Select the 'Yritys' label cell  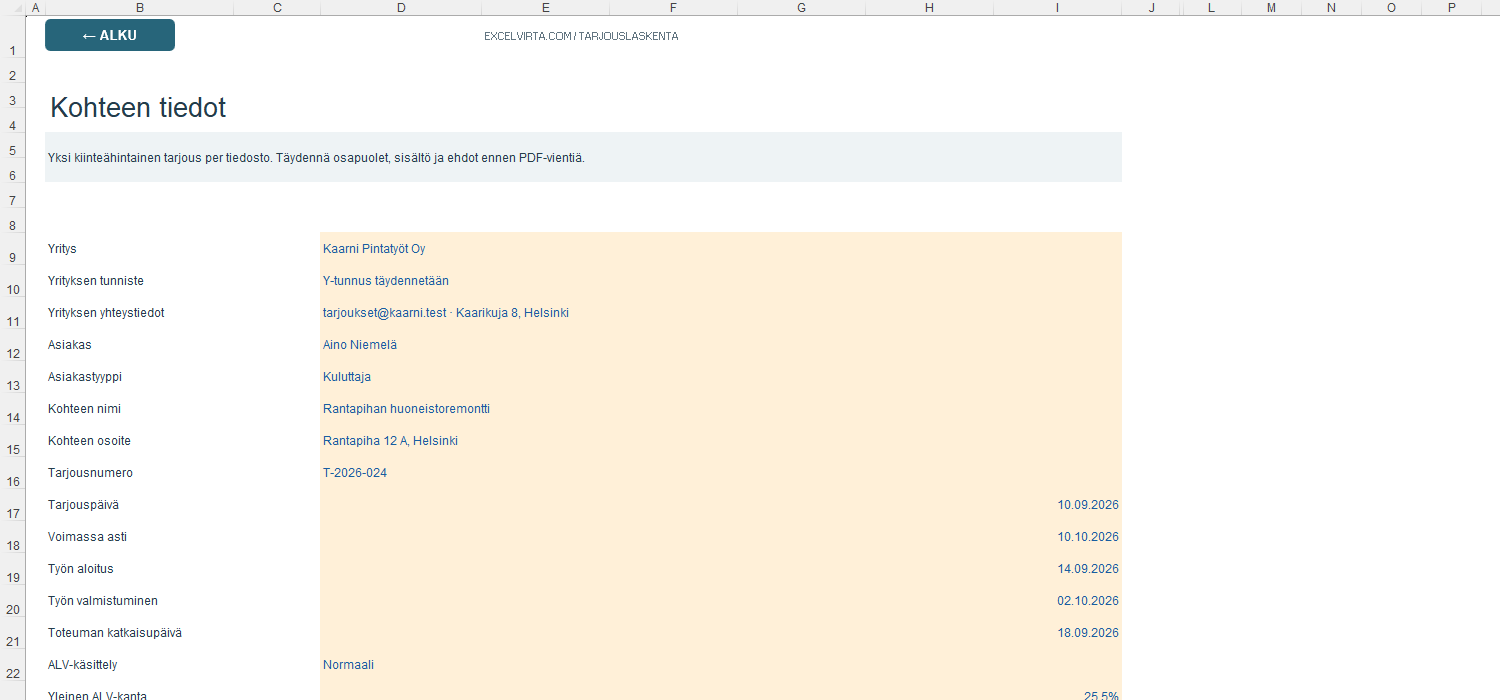click(x=62, y=249)
